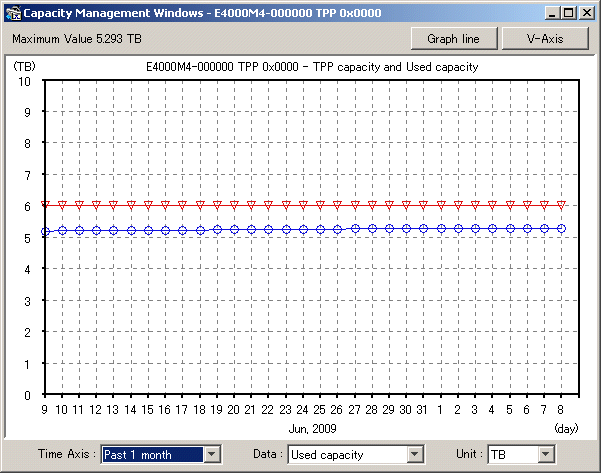
Task: Expand the Time Axis dropdown arrow
Action: click(x=212, y=455)
